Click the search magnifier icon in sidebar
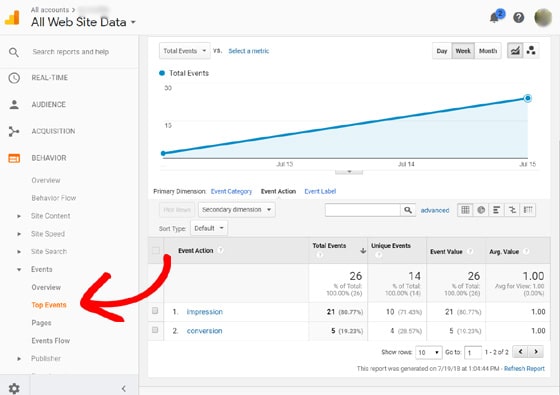Viewport: 560px width, 395px height. 14,52
